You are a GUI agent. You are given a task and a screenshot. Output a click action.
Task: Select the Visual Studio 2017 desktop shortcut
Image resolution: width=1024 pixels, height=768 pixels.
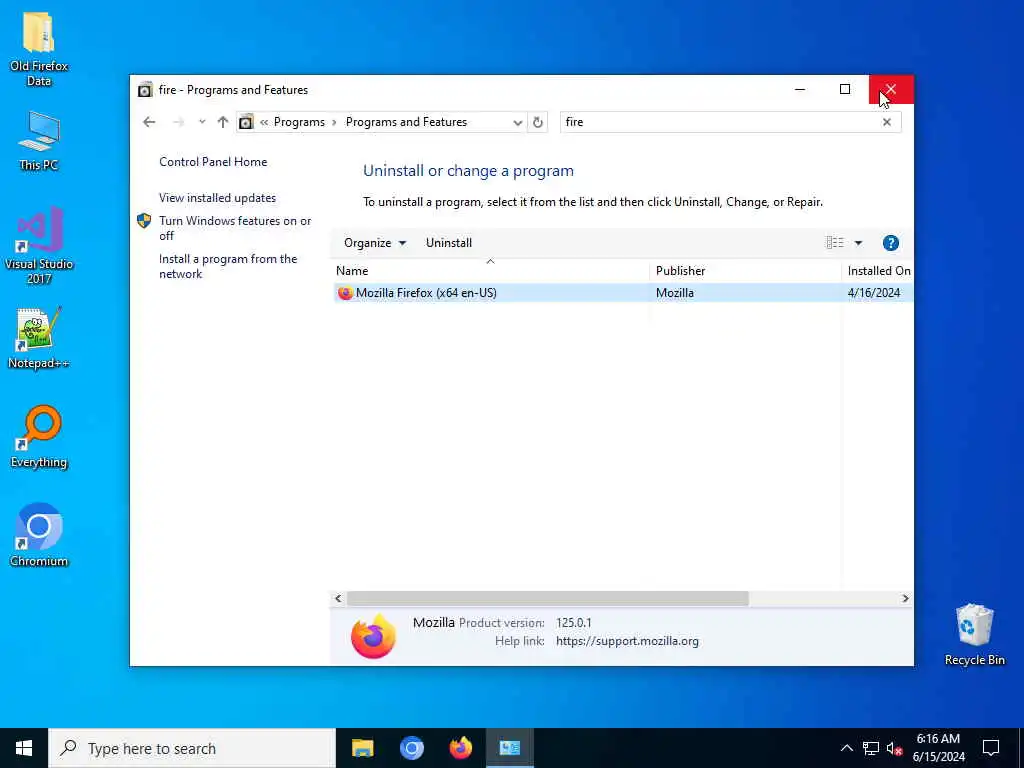39,246
